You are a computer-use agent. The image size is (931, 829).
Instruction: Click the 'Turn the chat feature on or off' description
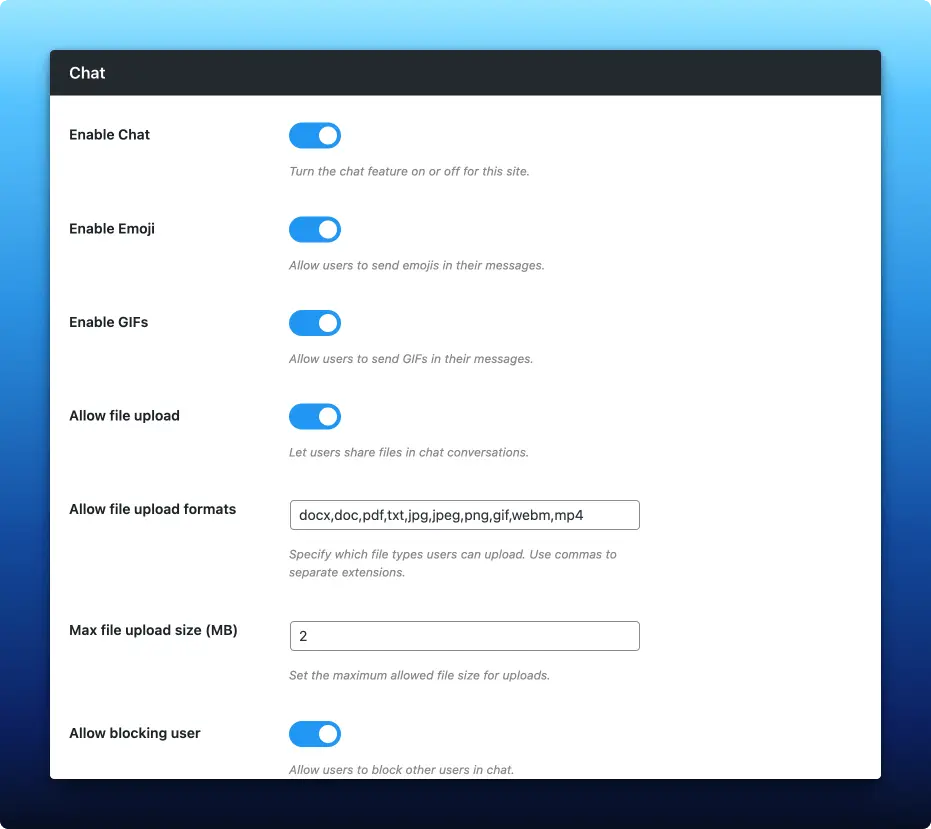[409, 171]
